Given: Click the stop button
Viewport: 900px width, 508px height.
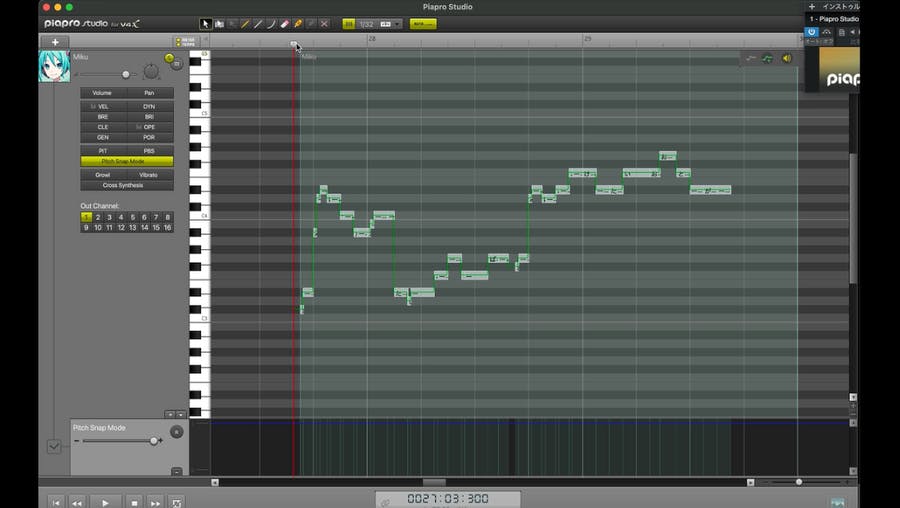Looking at the screenshot, I should point(134,503).
